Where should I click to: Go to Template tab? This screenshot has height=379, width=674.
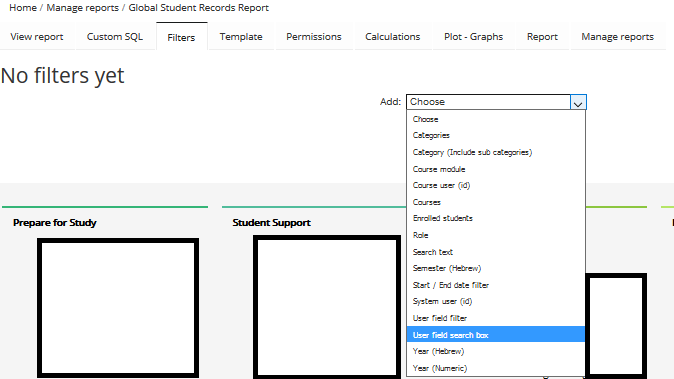click(x=241, y=37)
